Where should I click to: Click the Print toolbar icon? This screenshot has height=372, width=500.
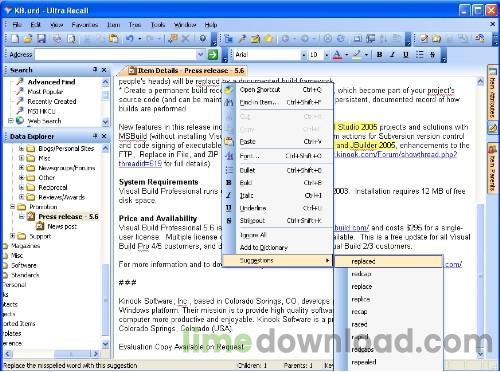(x=57, y=39)
